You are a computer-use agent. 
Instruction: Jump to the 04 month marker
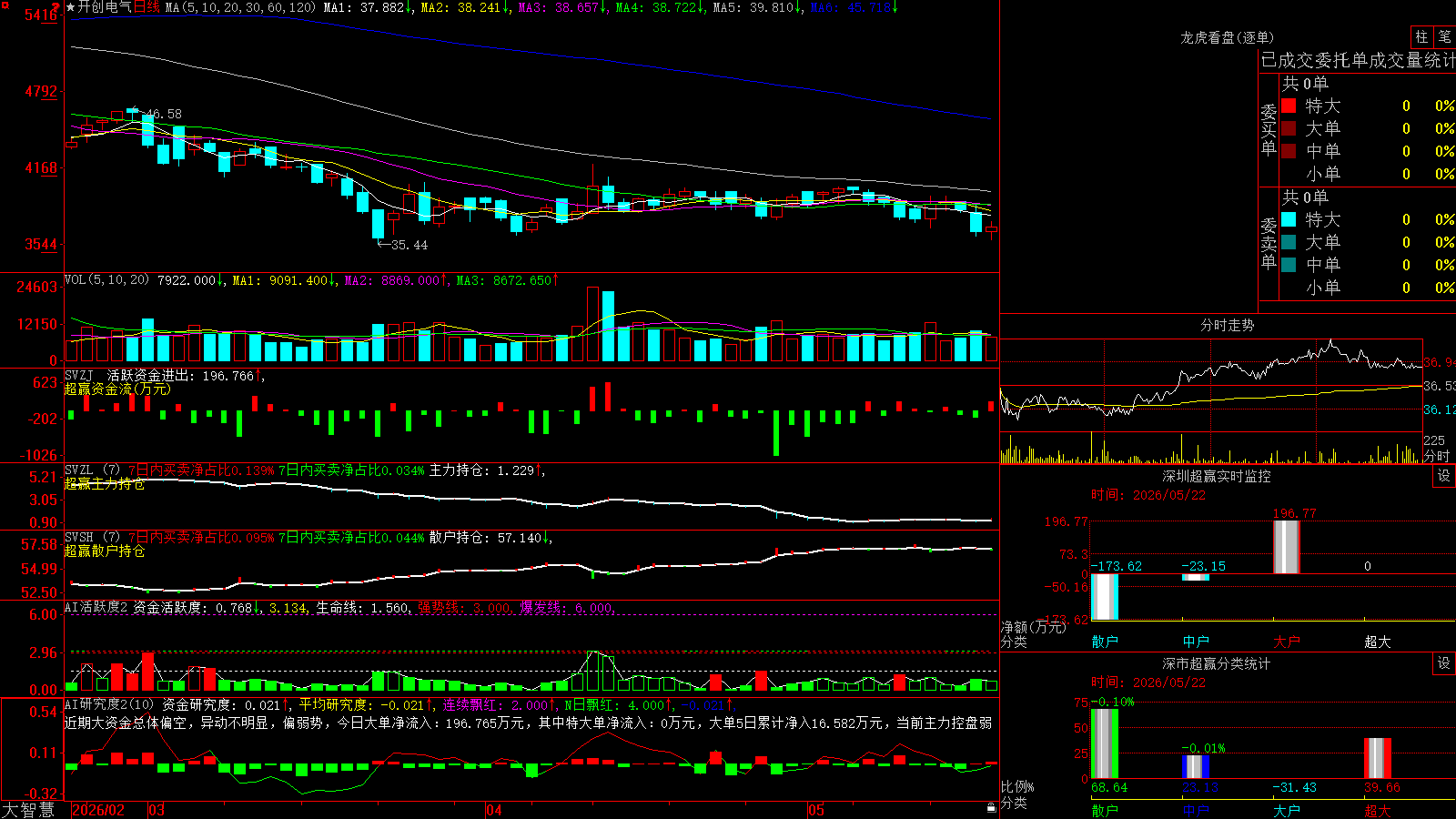click(494, 810)
